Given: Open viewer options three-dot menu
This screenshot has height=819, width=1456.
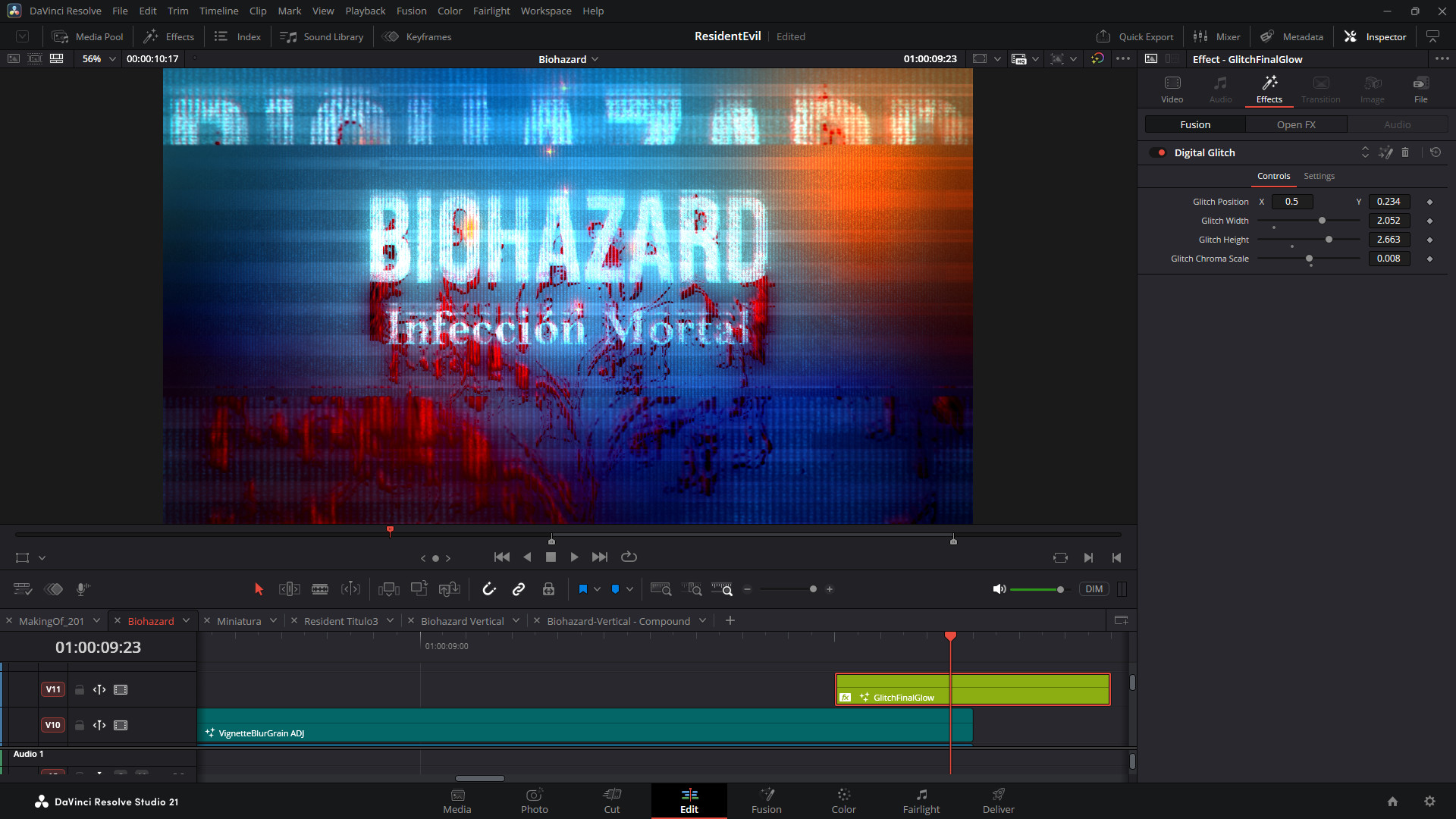Looking at the screenshot, I should [1123, 58].
